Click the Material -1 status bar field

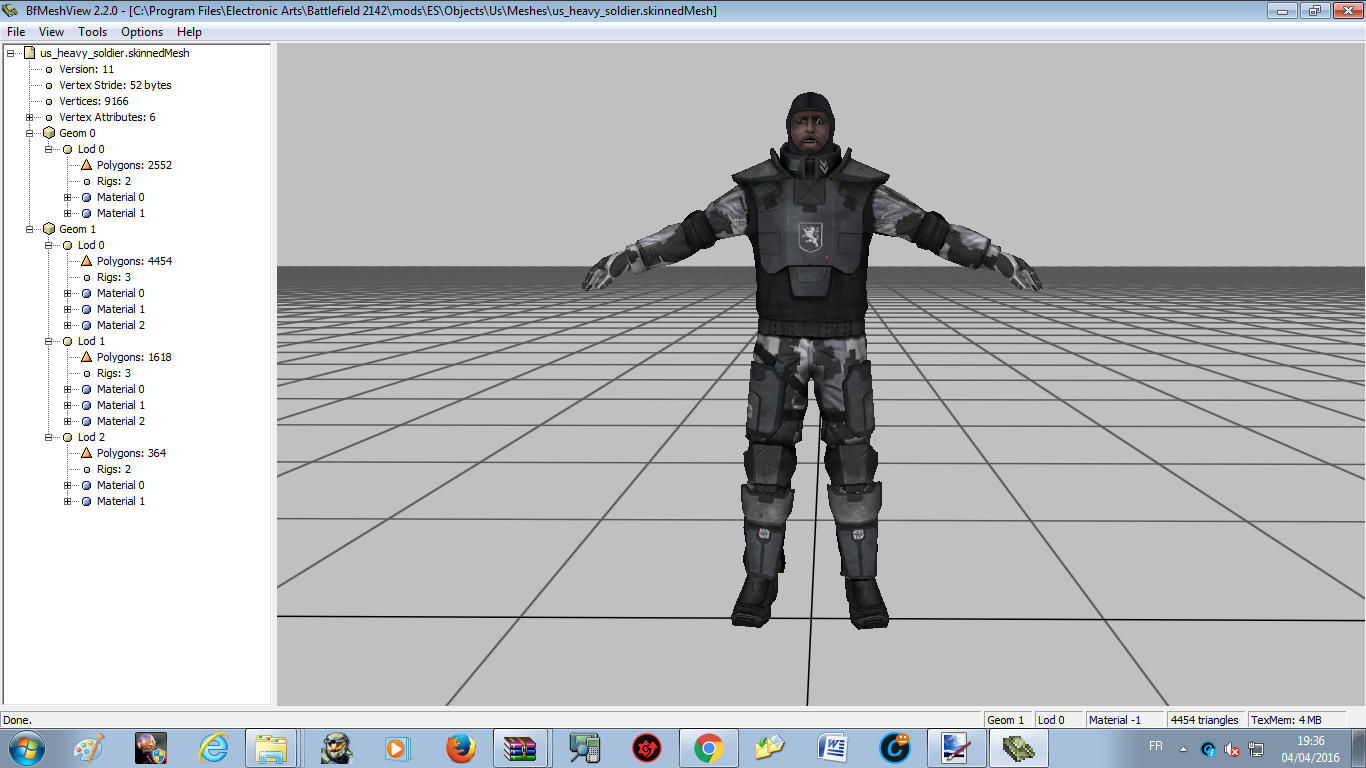1124,720
